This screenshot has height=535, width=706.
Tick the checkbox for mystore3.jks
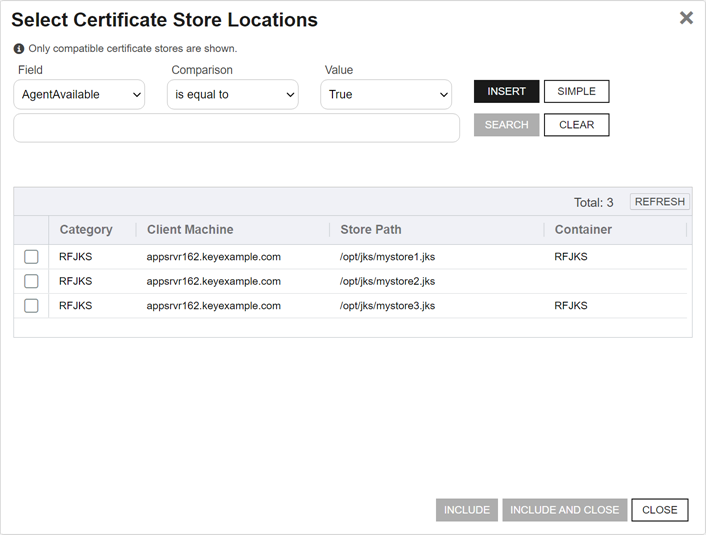tap(31, 306)
